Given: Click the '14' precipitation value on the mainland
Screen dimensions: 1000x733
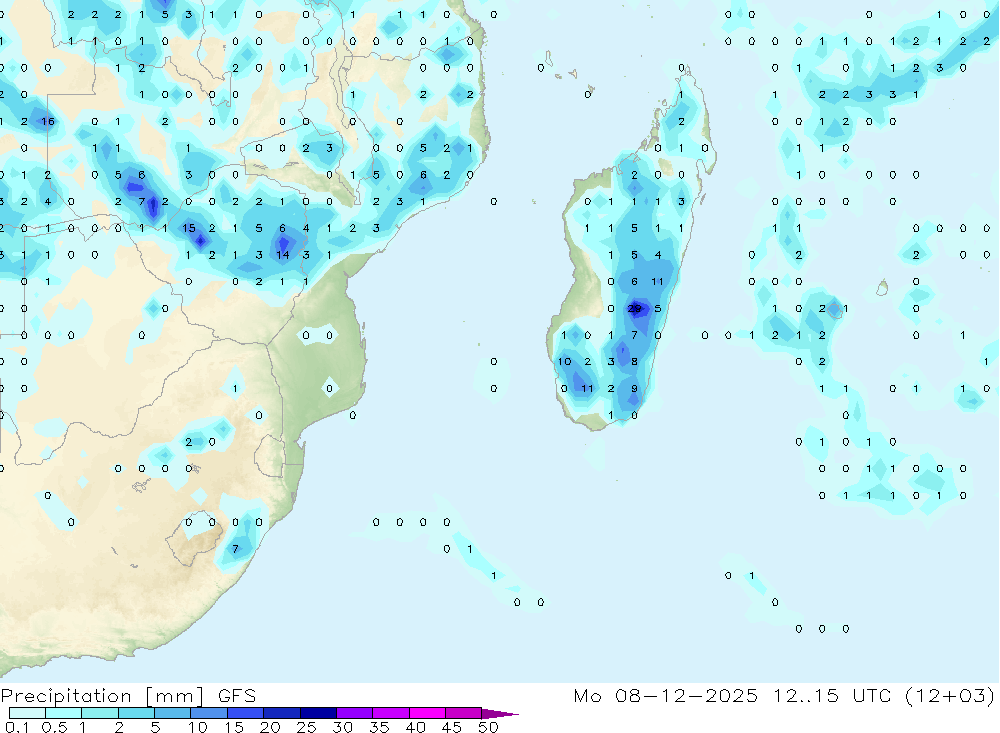Looking at the screenshot, I should click(x=283, y=255).
